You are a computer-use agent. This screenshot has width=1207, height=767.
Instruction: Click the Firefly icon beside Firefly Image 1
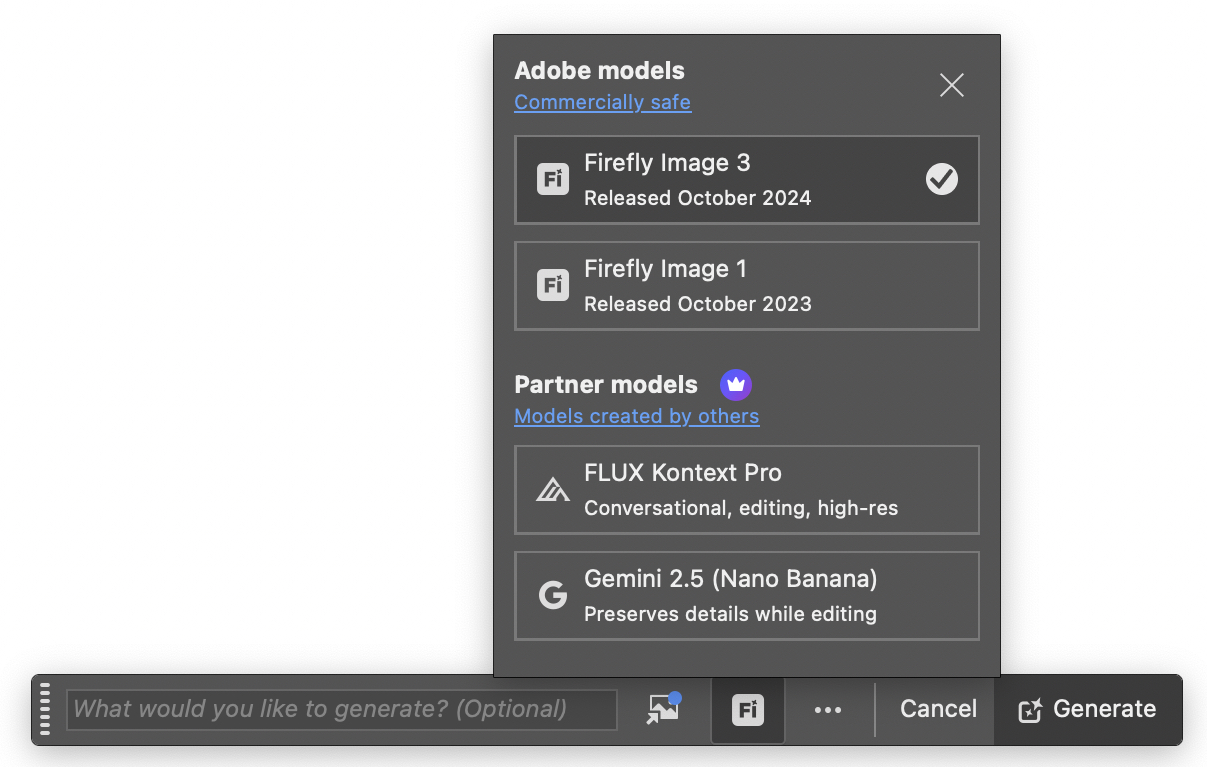click(553, 286)
